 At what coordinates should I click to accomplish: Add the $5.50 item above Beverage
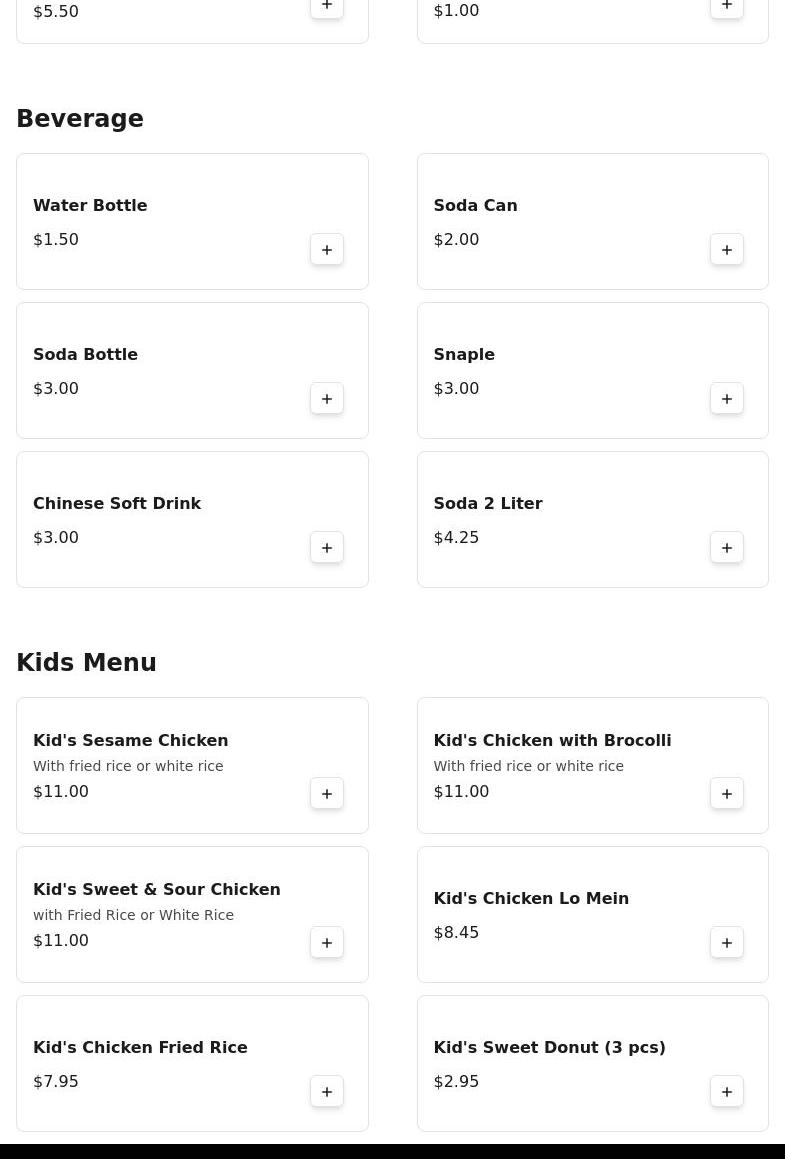(327, 7)
